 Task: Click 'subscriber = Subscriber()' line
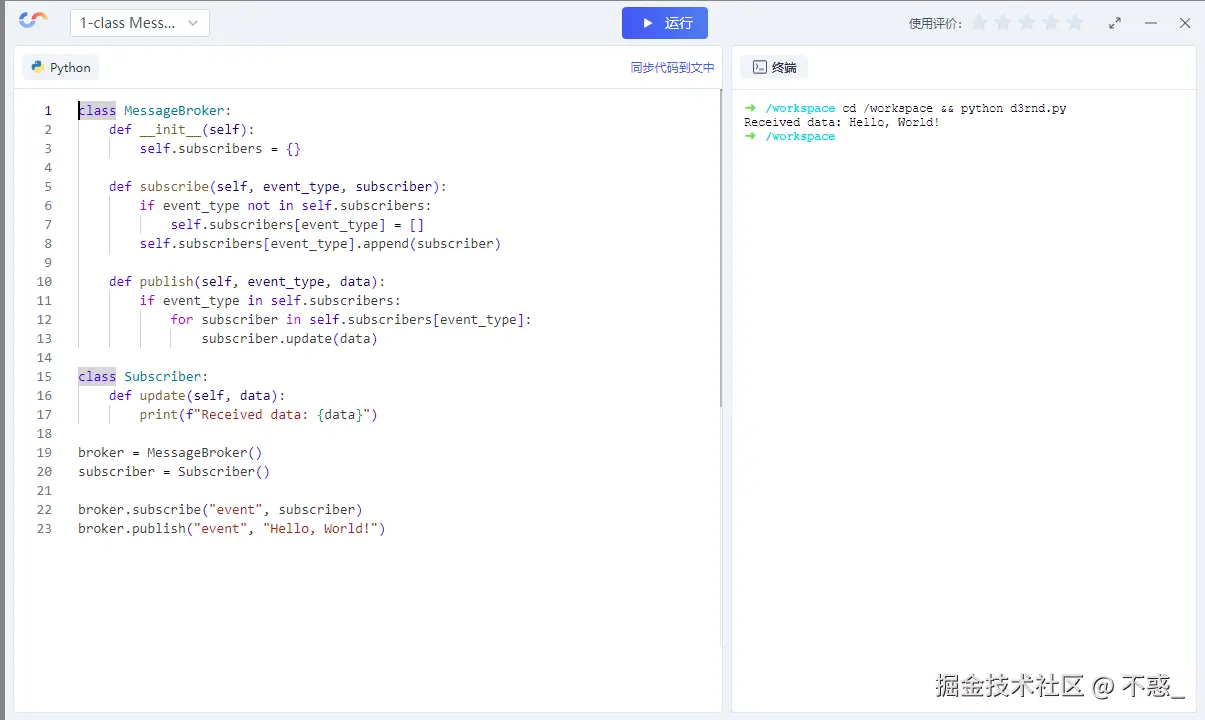point(174,472)
